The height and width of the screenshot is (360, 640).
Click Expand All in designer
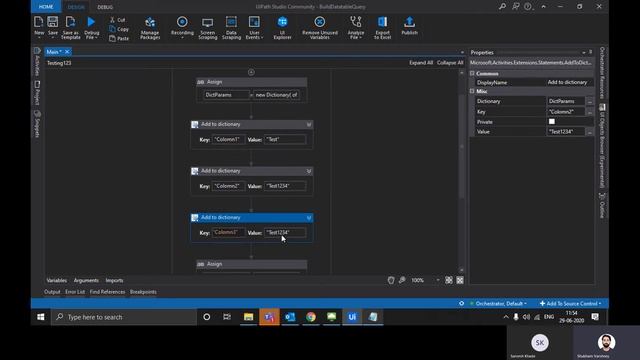point(421,63)
